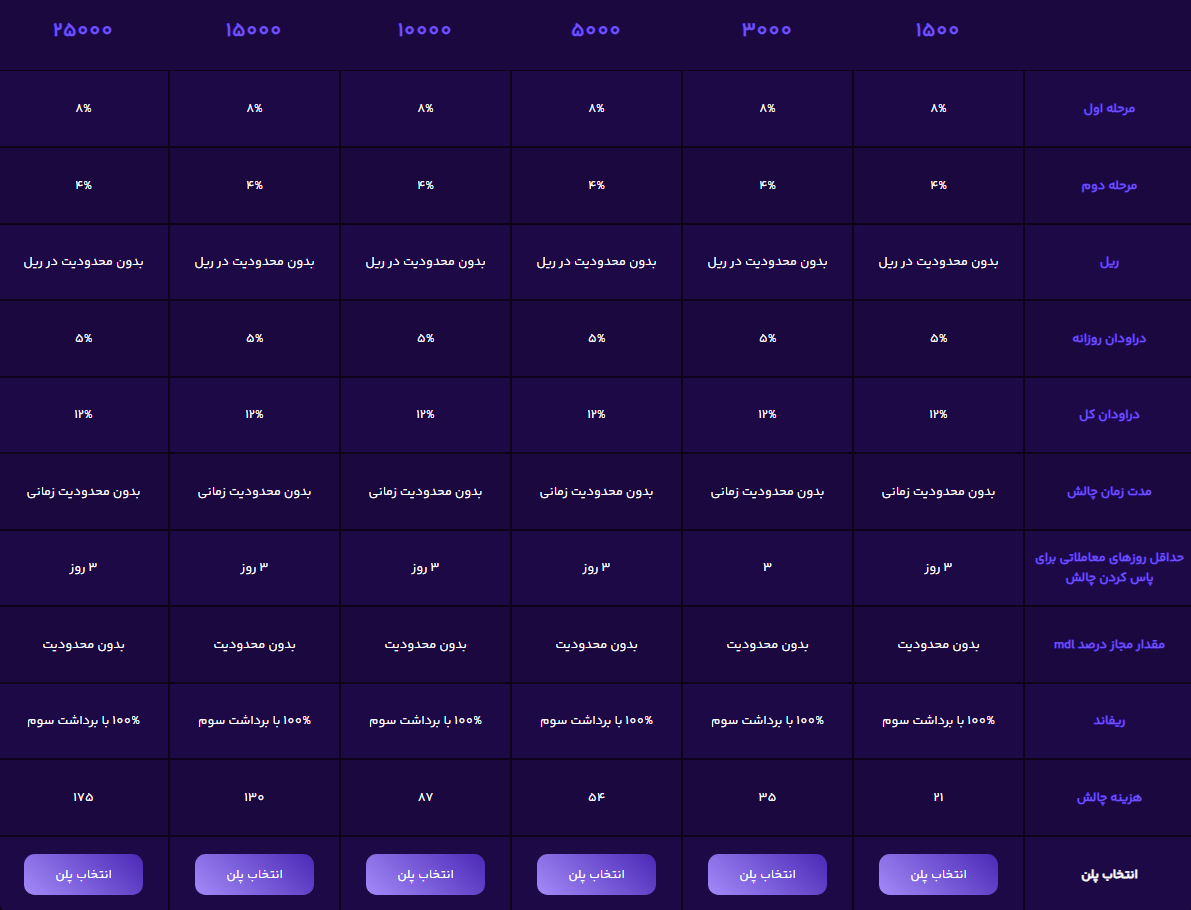The width and height of the screenshot is (1191, 910).
Task: Select the هزینه چالش row label
Action: pyautogui.click(x=1109, y=798)
